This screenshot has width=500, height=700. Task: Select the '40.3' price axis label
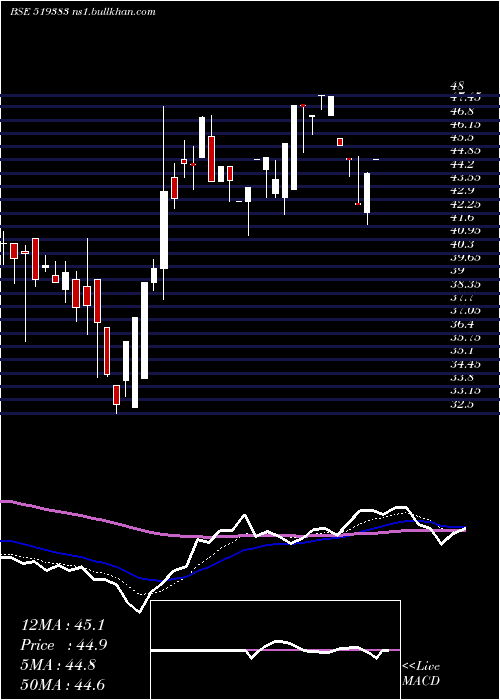tap(462, 244)
